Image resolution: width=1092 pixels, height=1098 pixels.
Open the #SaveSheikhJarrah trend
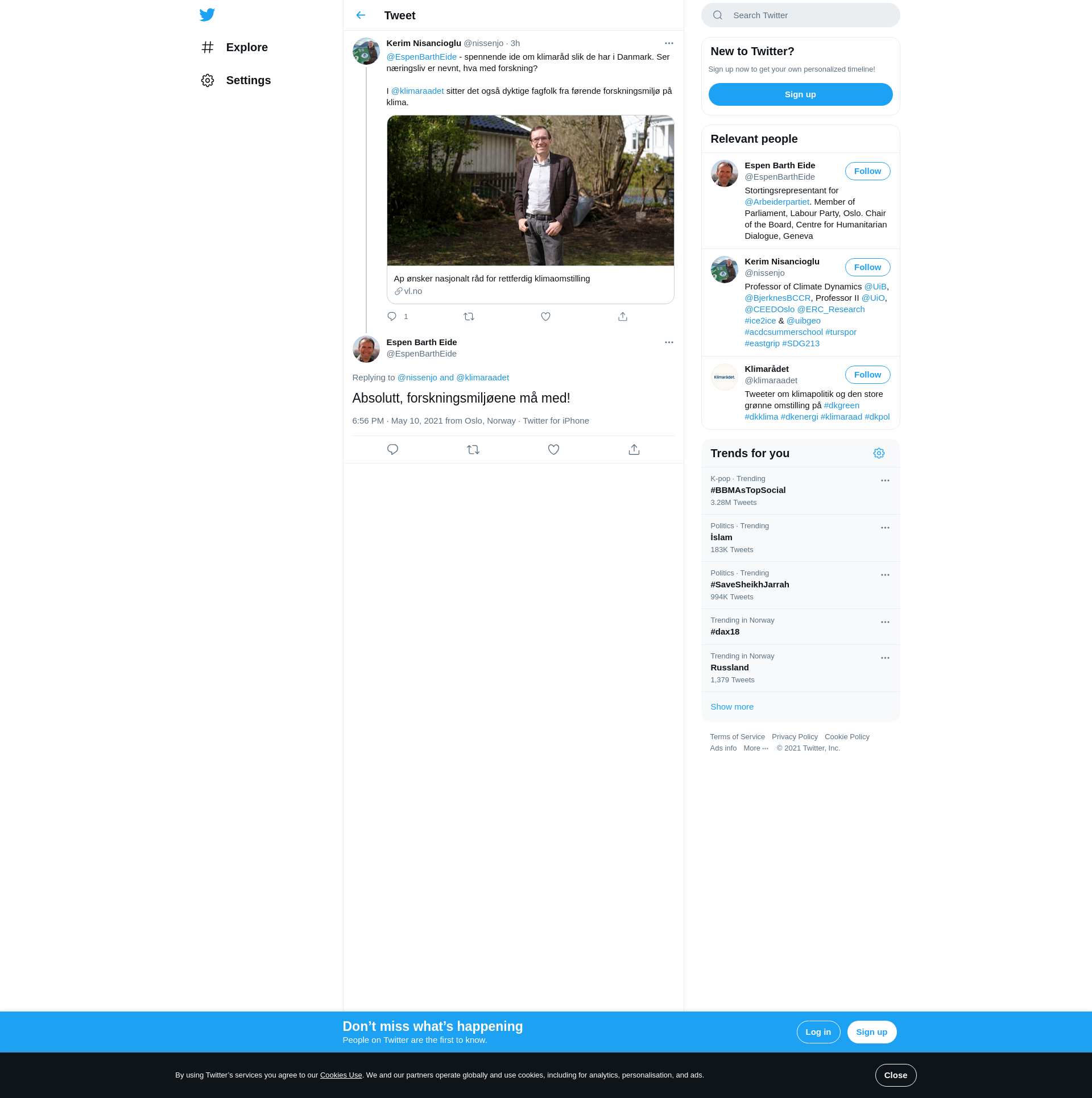(x=800, y=585)
